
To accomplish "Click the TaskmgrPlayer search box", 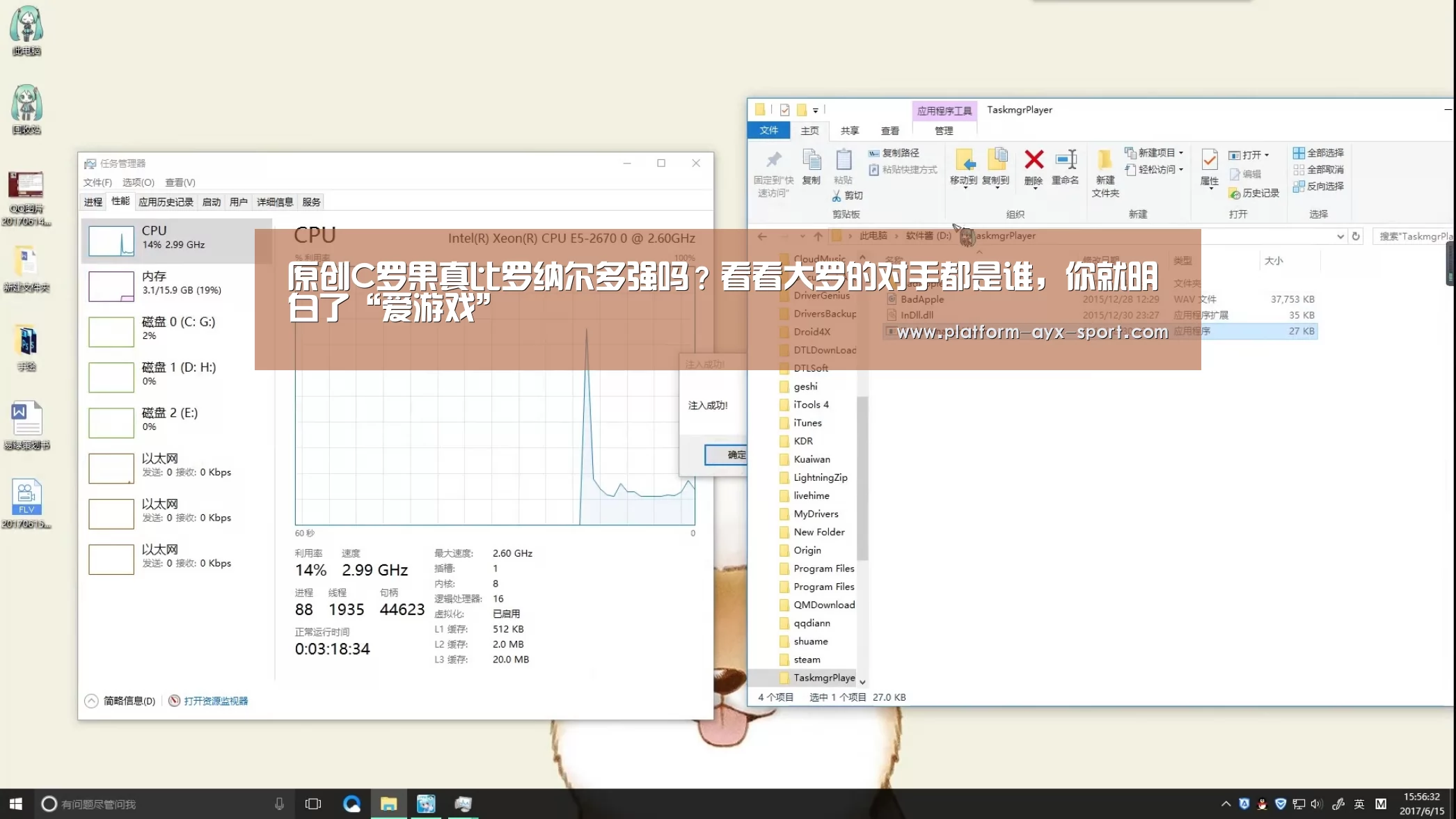I will [x=1413, y=236].
